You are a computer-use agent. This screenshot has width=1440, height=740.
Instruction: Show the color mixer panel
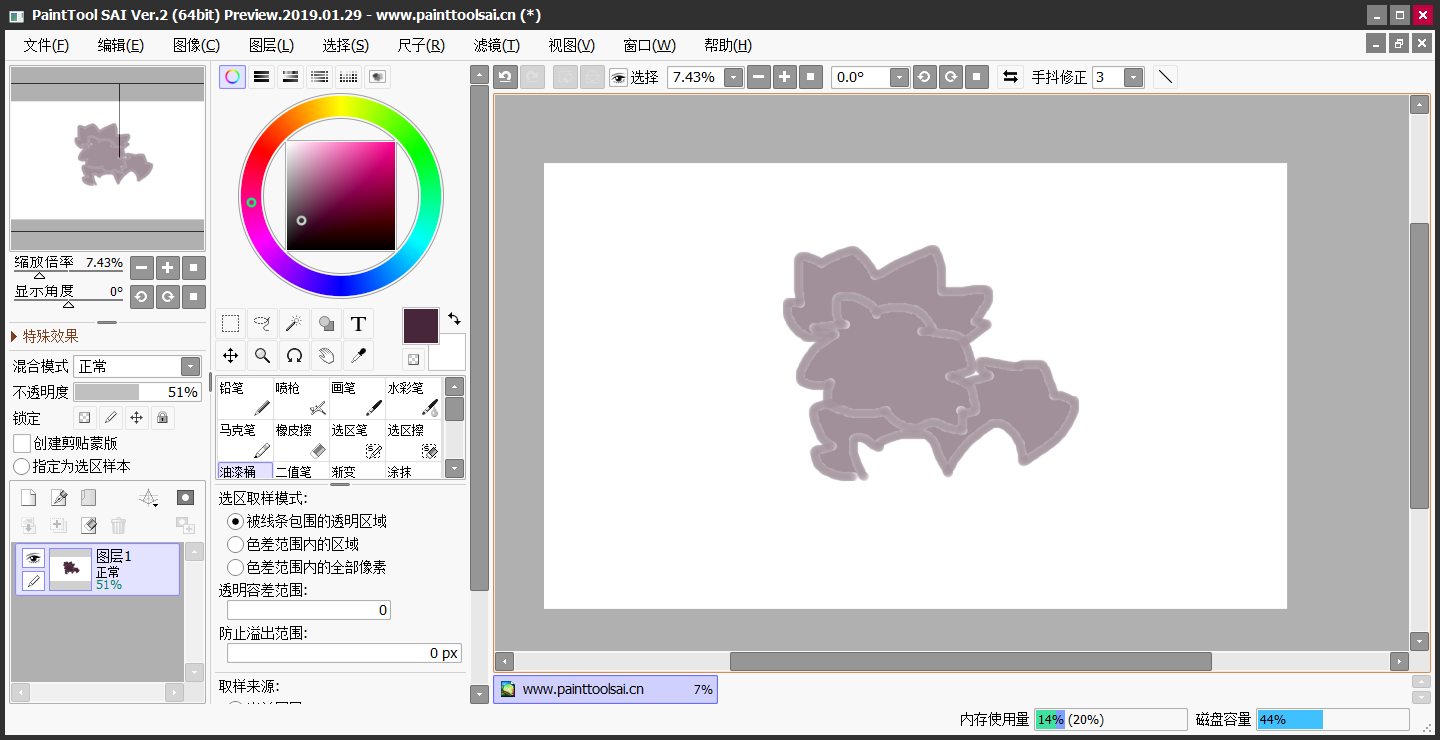[319, 77]
